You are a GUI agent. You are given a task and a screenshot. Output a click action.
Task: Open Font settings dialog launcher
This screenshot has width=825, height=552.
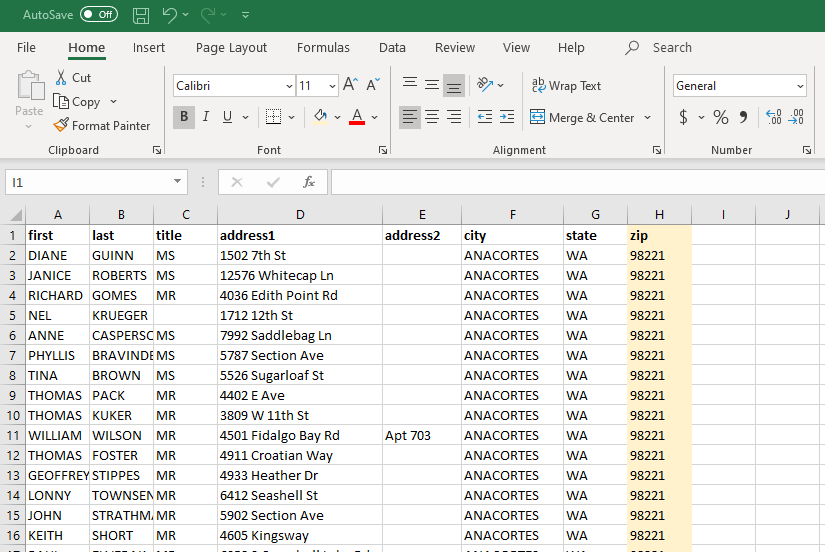pos(383,150)
